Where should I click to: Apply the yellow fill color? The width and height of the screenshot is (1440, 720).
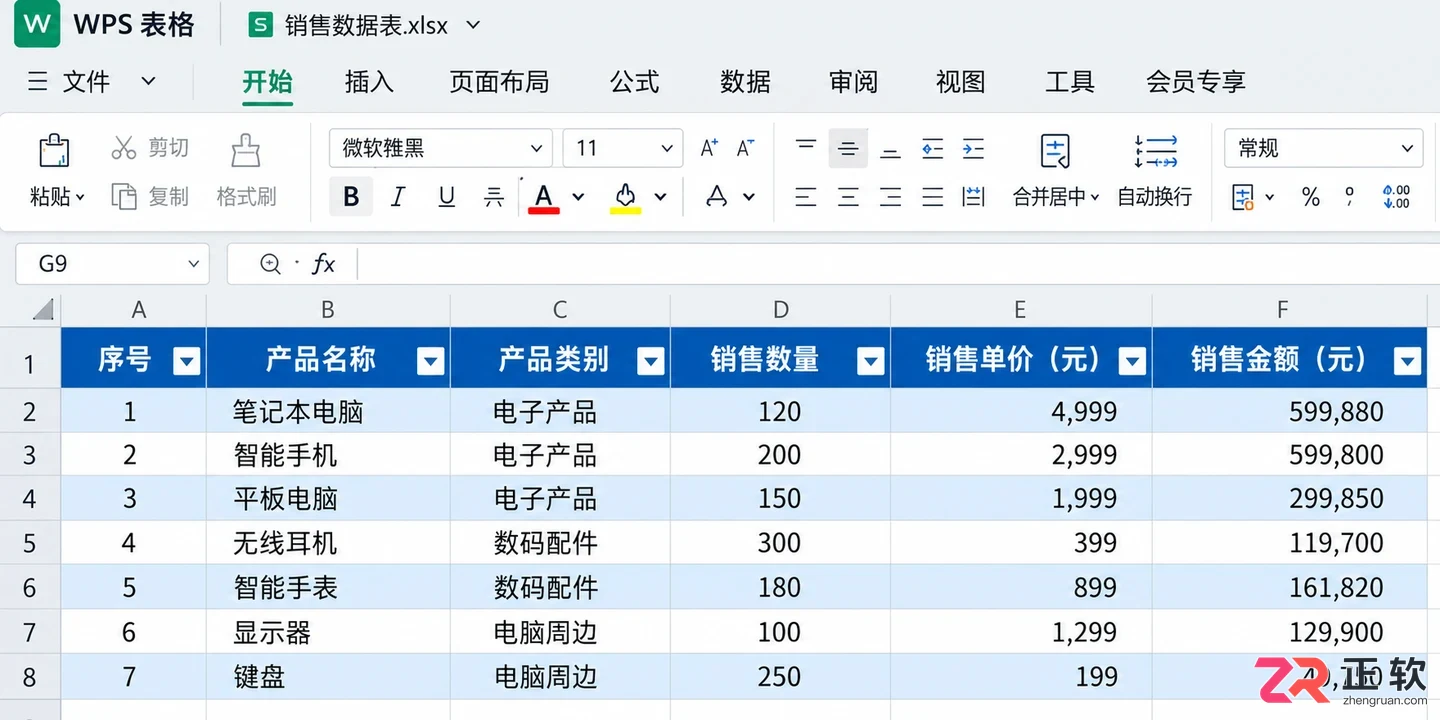click(x=626, y=197)
